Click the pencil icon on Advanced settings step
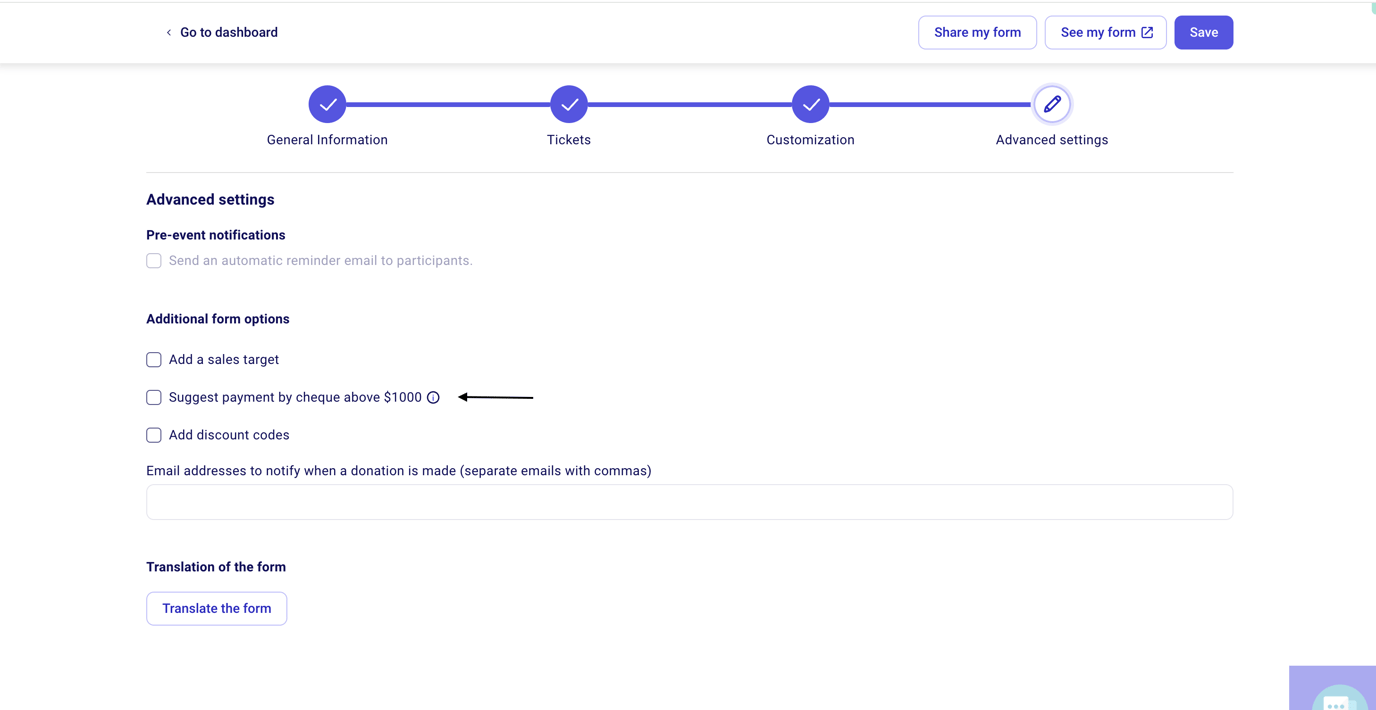Screen dimensions: 1376x710 tap(1052, 103)
